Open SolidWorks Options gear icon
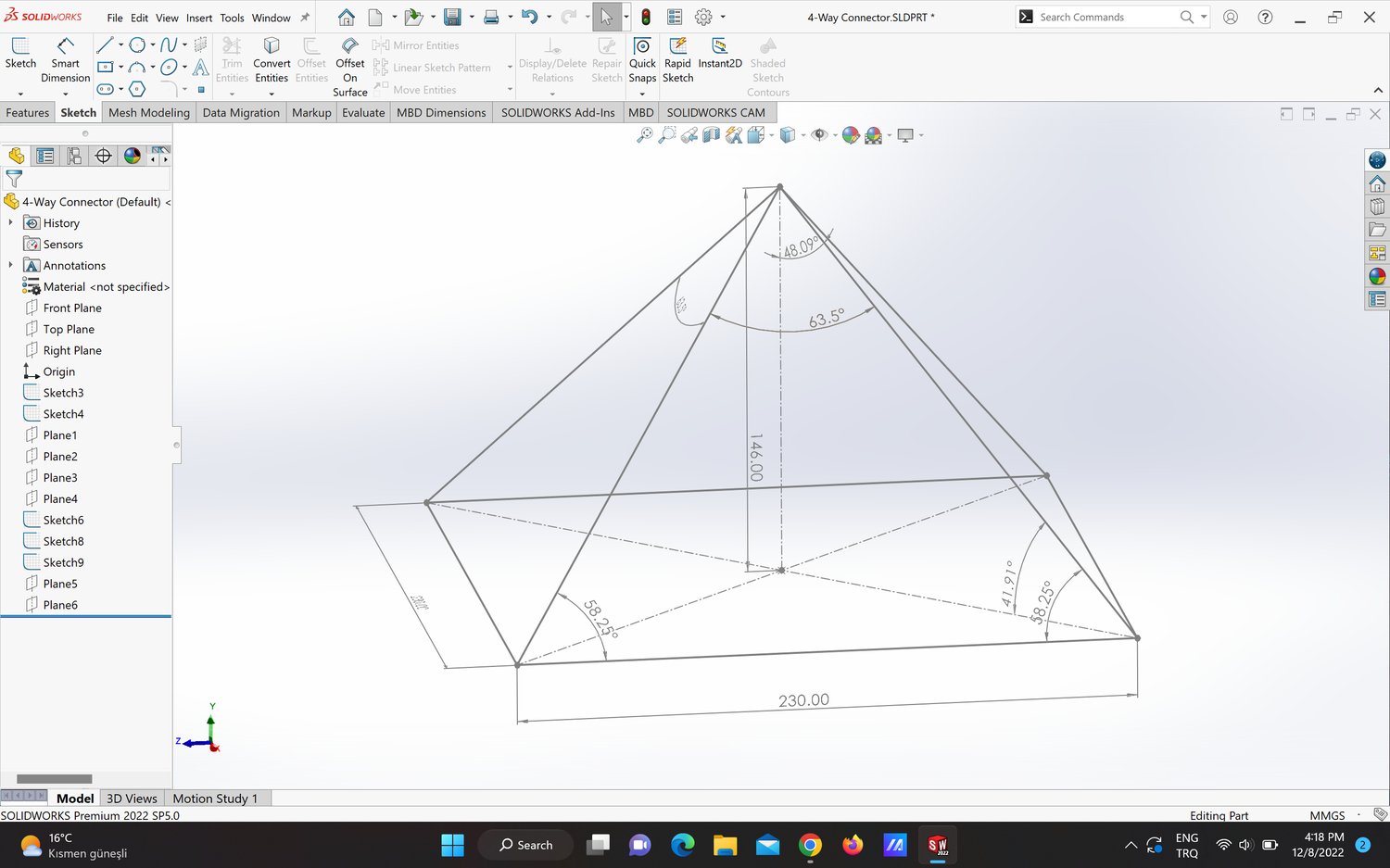Screen dimensions: 1390x868 (703, 17)
